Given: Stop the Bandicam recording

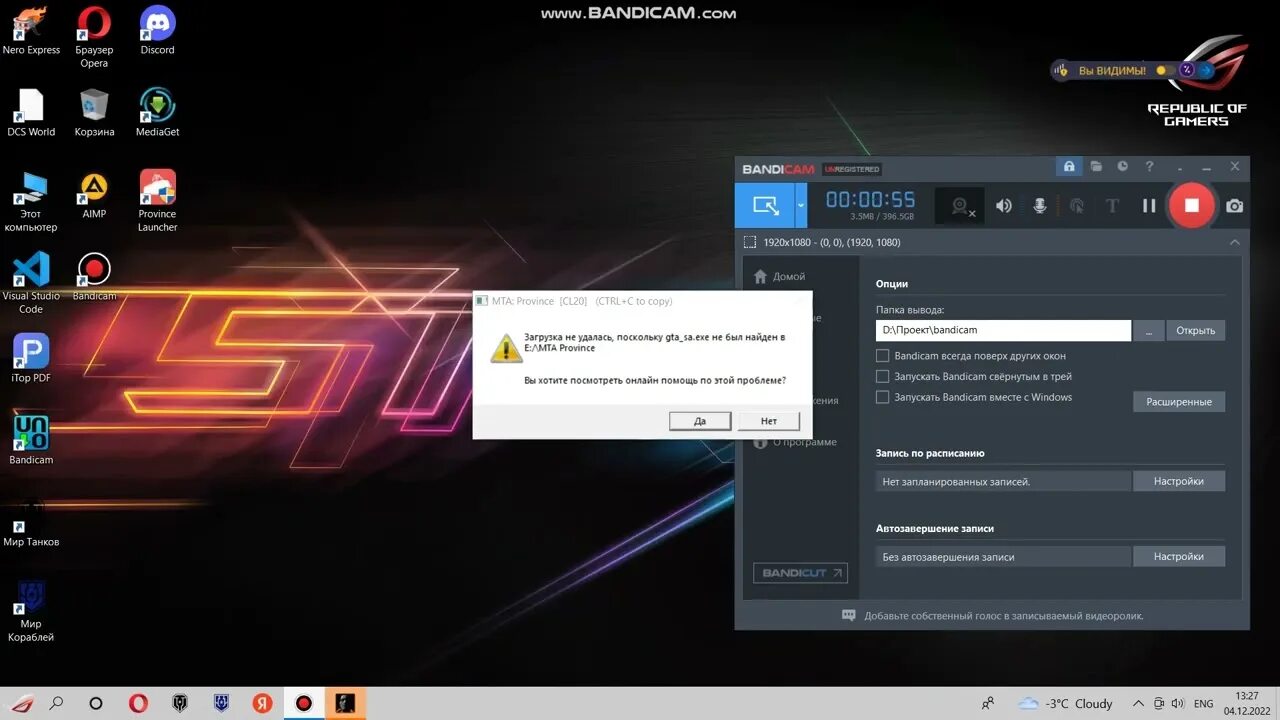Looking at the screenshot, I should pyautogui.click(x=1191, y=205).
